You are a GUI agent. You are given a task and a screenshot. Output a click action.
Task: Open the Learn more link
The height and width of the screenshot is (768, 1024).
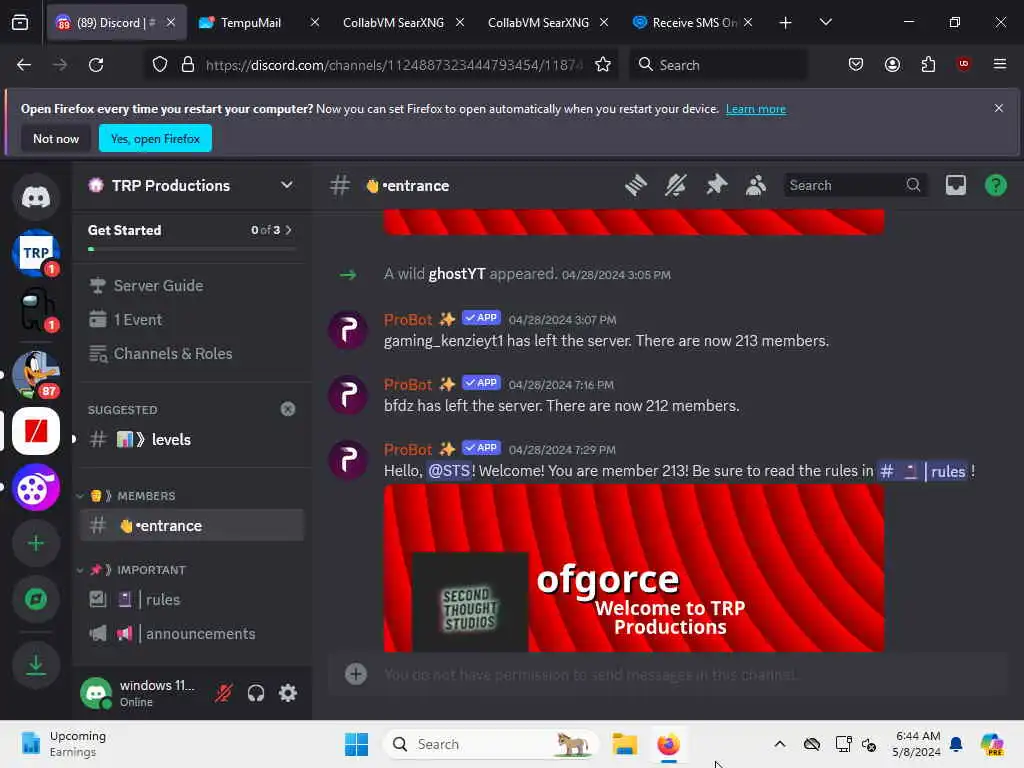tap(756, 109)
